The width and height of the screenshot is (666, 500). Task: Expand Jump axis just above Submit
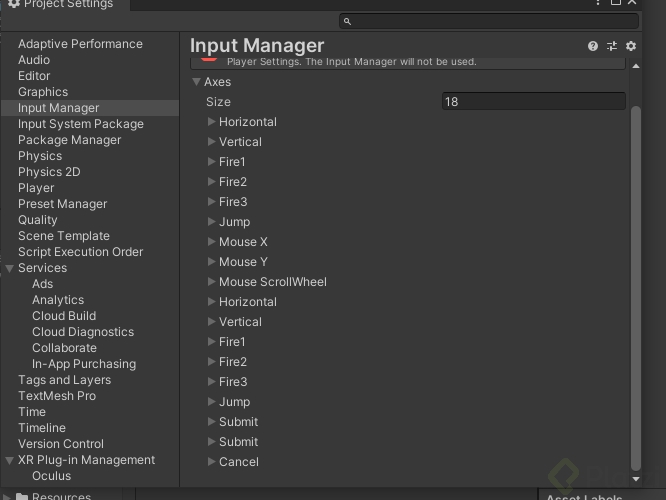point(211,401)
